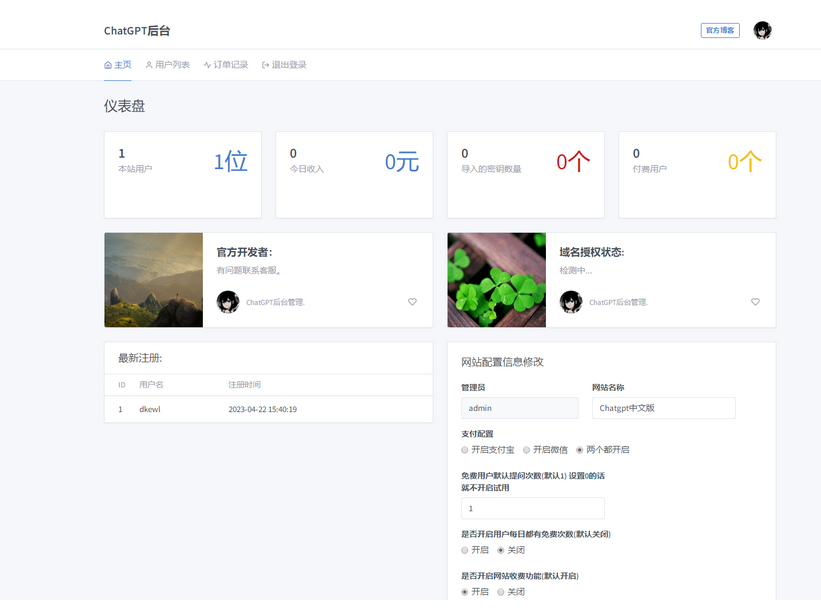The image size is (821, 611).
Task: Click the 仪表盘 page heading
Action: coord(124,106)
